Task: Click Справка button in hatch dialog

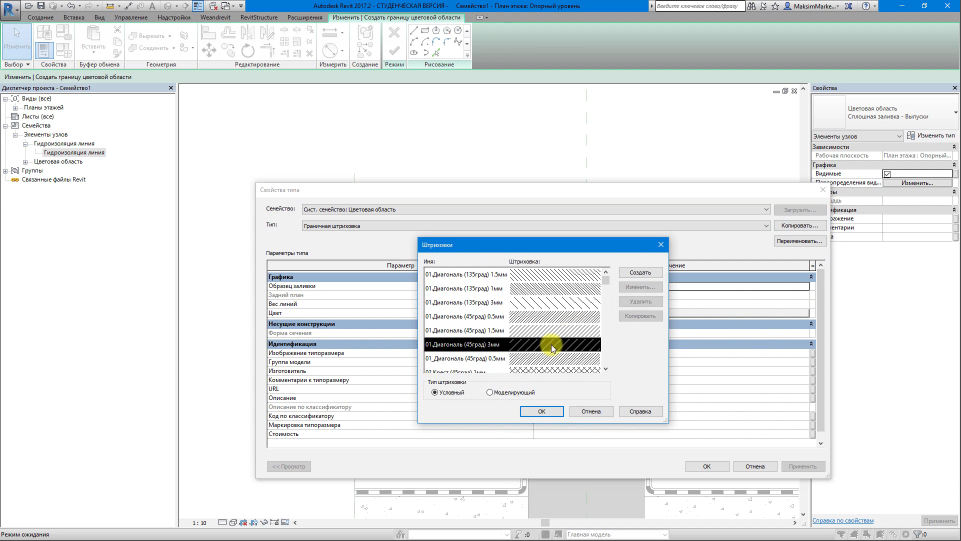Action: click(x=640, y=412)
